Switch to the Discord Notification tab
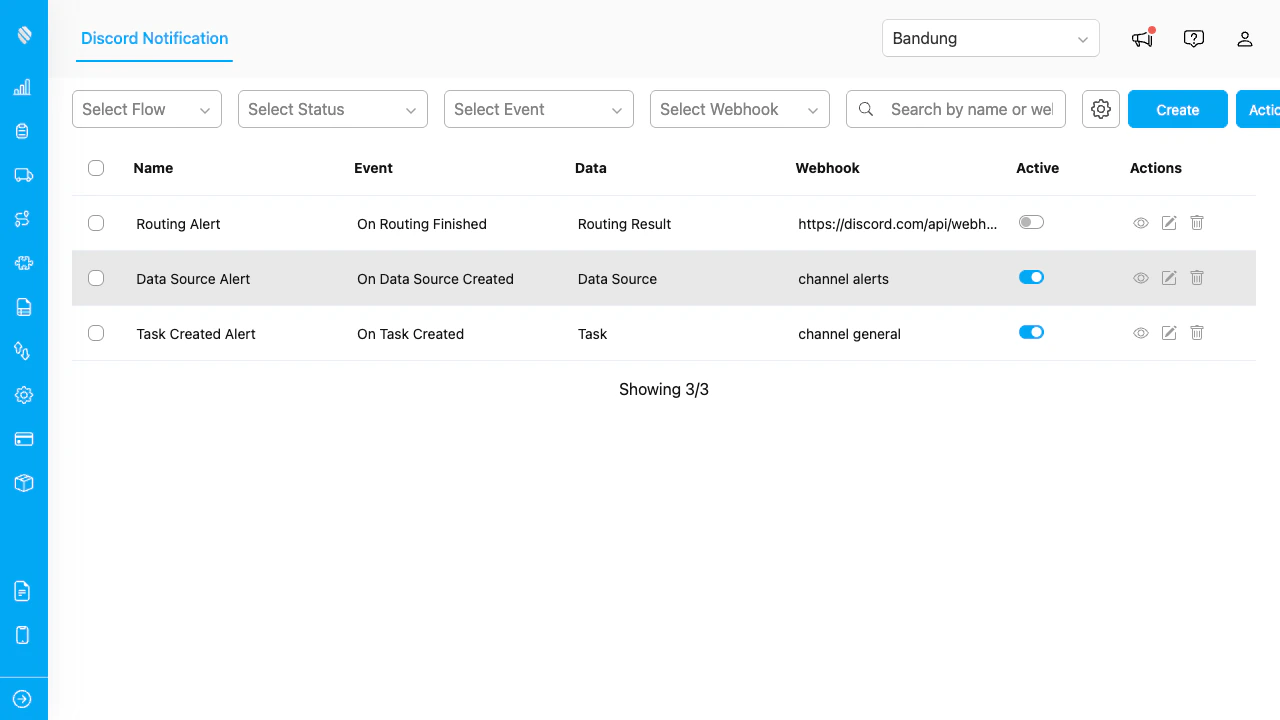The height and width of the screenshot is (720, 1280). (x=154, y=38)
